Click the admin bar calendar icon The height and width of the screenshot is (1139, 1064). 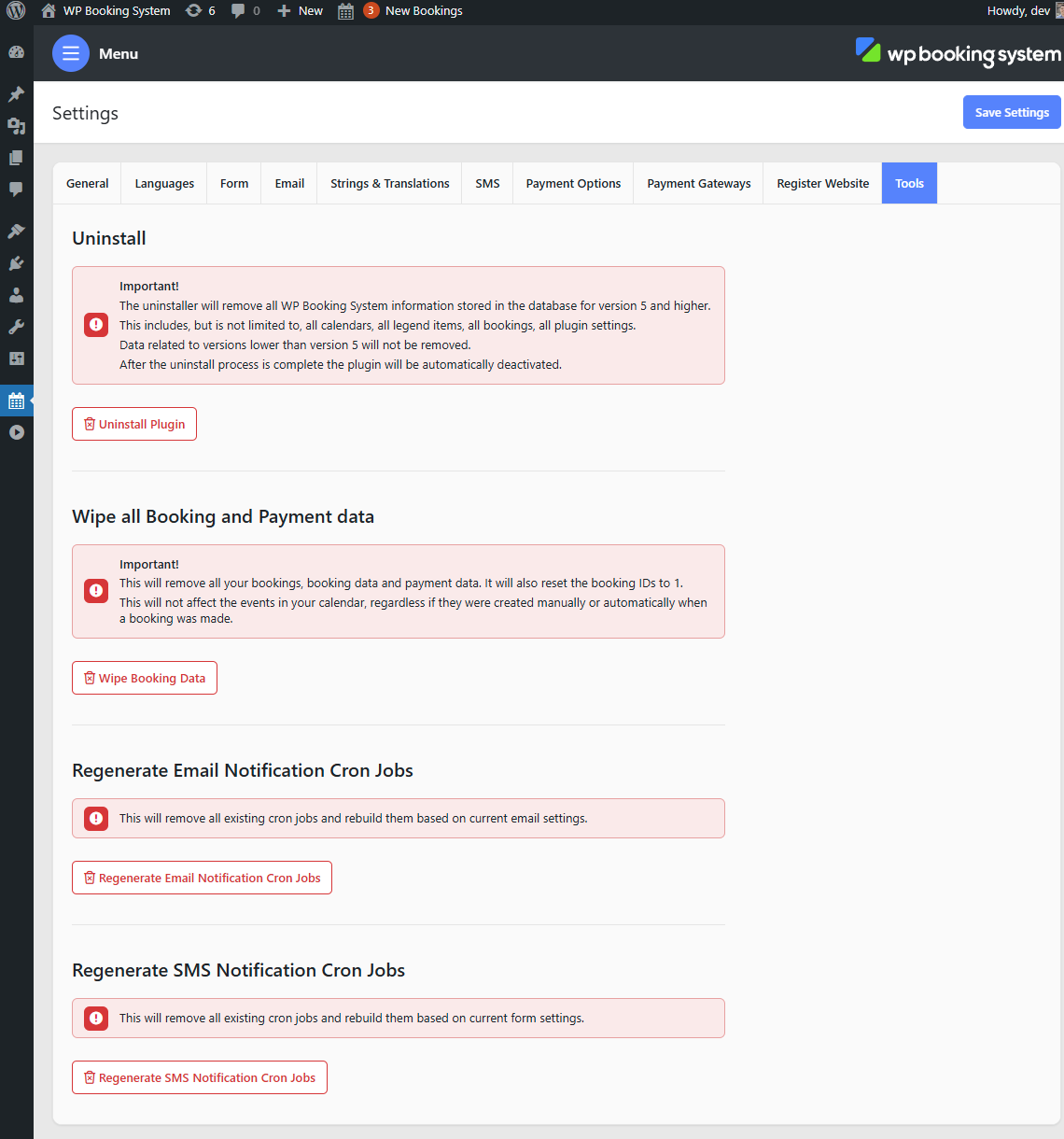tap(345, 11)
